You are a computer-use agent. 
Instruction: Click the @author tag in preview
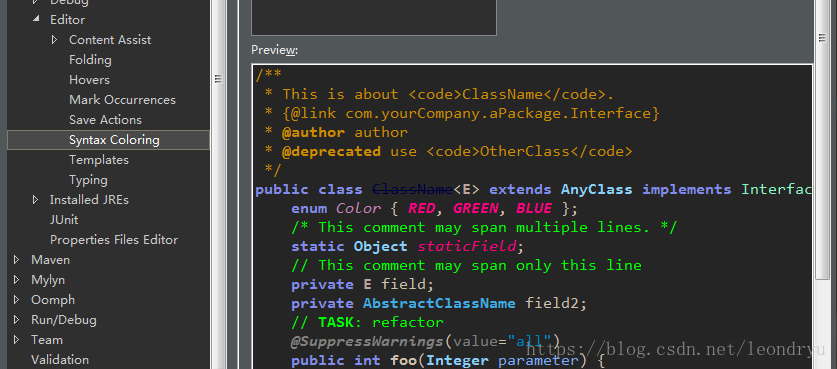coord(313,132)
